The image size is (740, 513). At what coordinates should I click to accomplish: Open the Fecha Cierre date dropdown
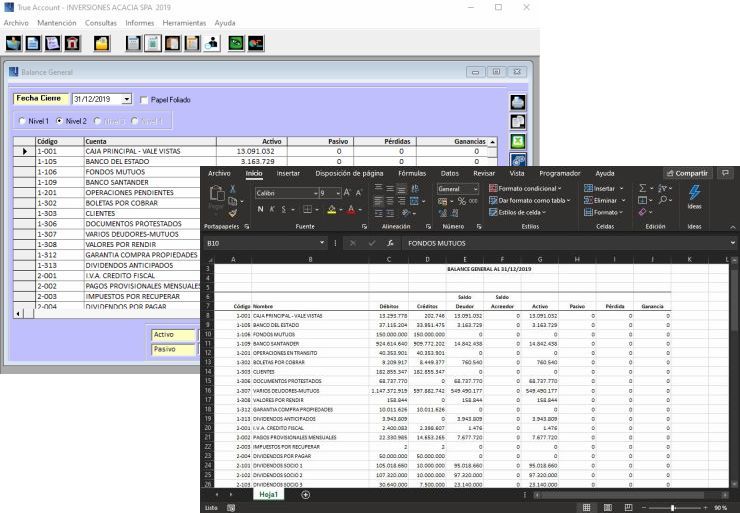point(127,99)
